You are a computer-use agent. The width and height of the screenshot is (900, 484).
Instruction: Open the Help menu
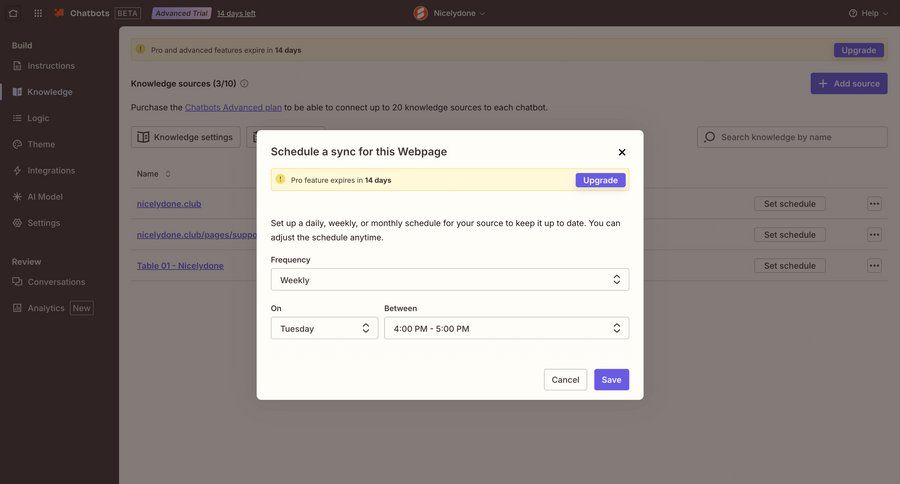pyautogui.click(x=867, y=13)
